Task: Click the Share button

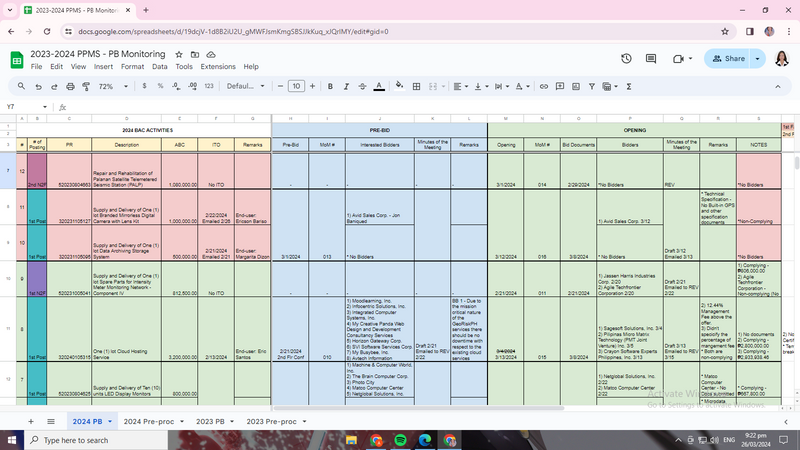Action: pyautogui.click(x=728, y=59)
